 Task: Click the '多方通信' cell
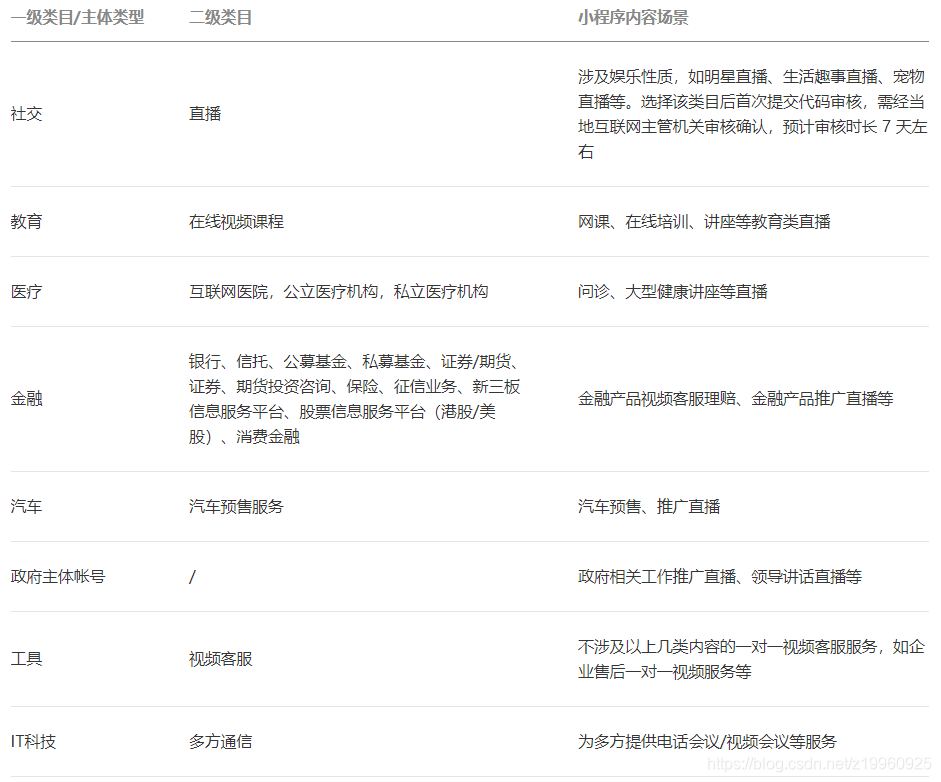(220, 742)
